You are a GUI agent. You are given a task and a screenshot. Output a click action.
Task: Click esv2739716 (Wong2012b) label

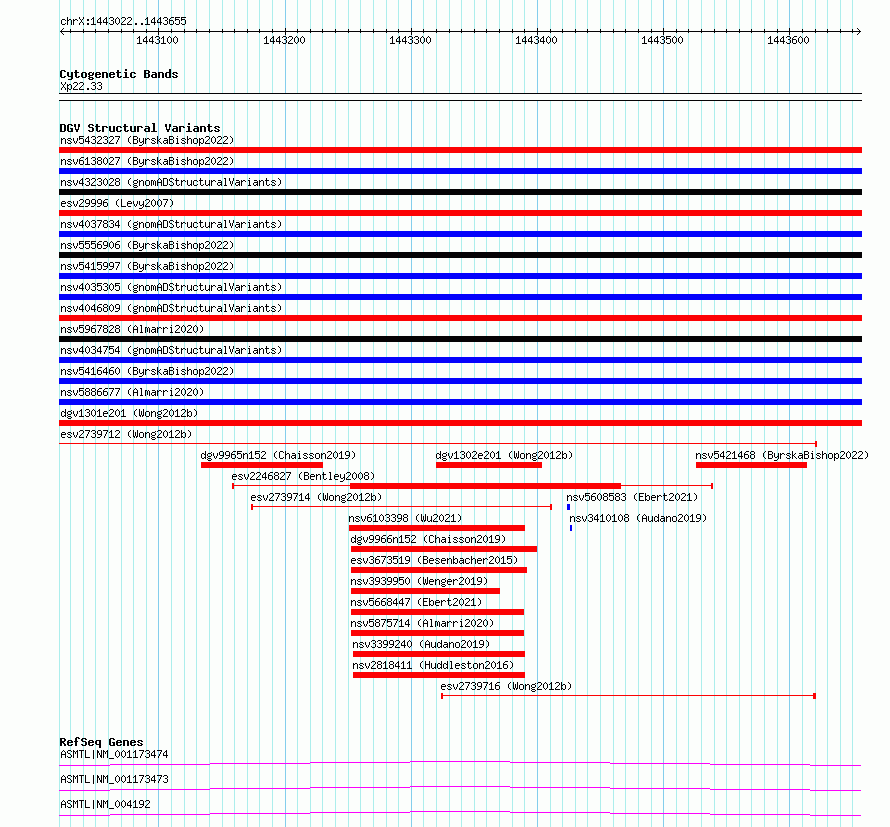coord(506,686)
